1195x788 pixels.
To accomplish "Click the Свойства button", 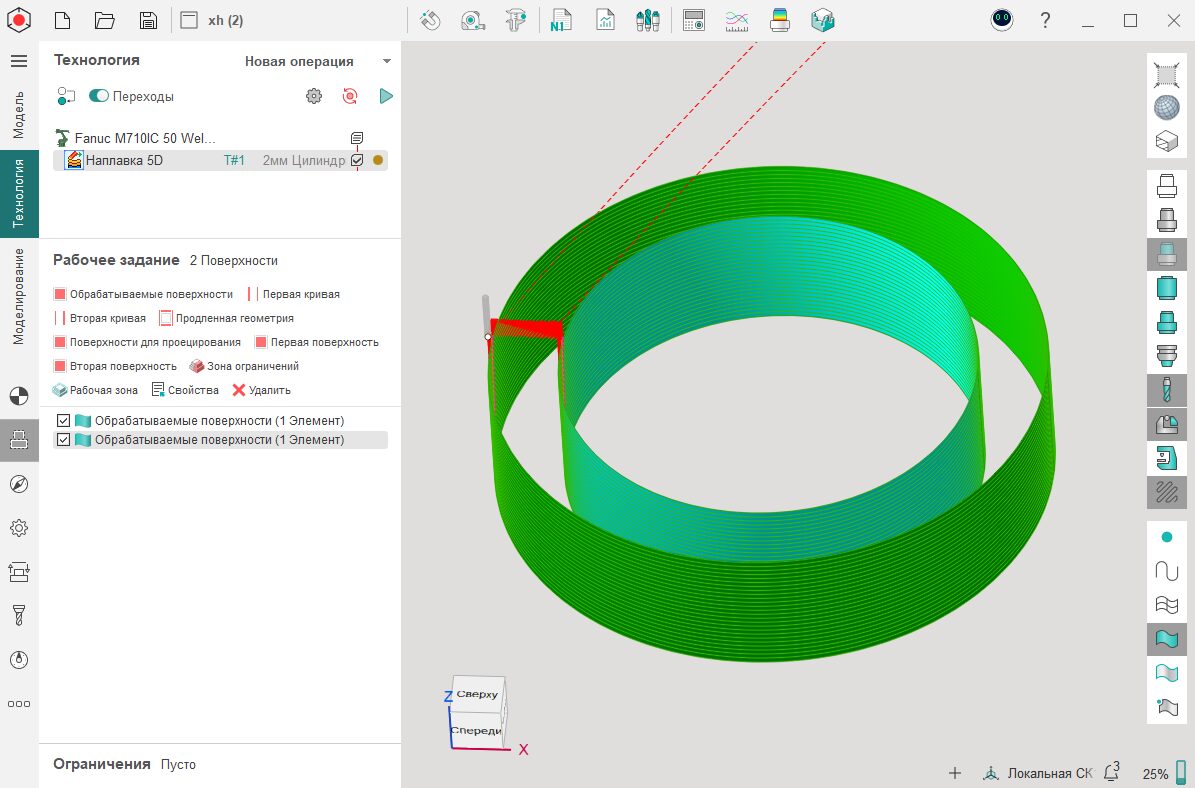I will (185, 390).
